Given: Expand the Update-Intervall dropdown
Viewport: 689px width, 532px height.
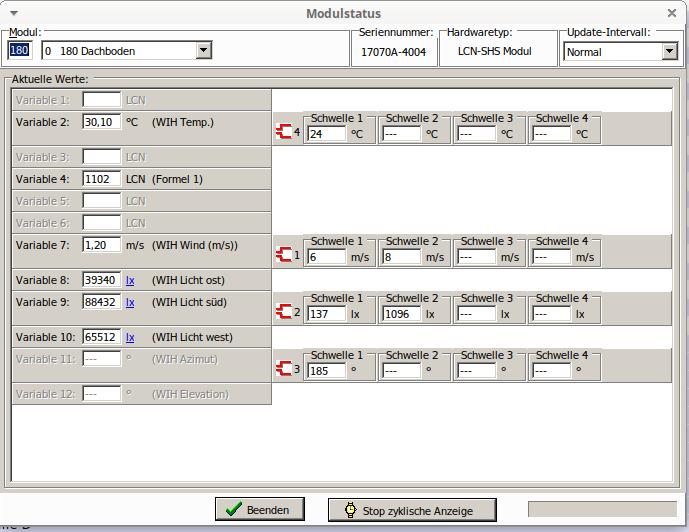Looking at the screenshot, I should click(669, 51).
